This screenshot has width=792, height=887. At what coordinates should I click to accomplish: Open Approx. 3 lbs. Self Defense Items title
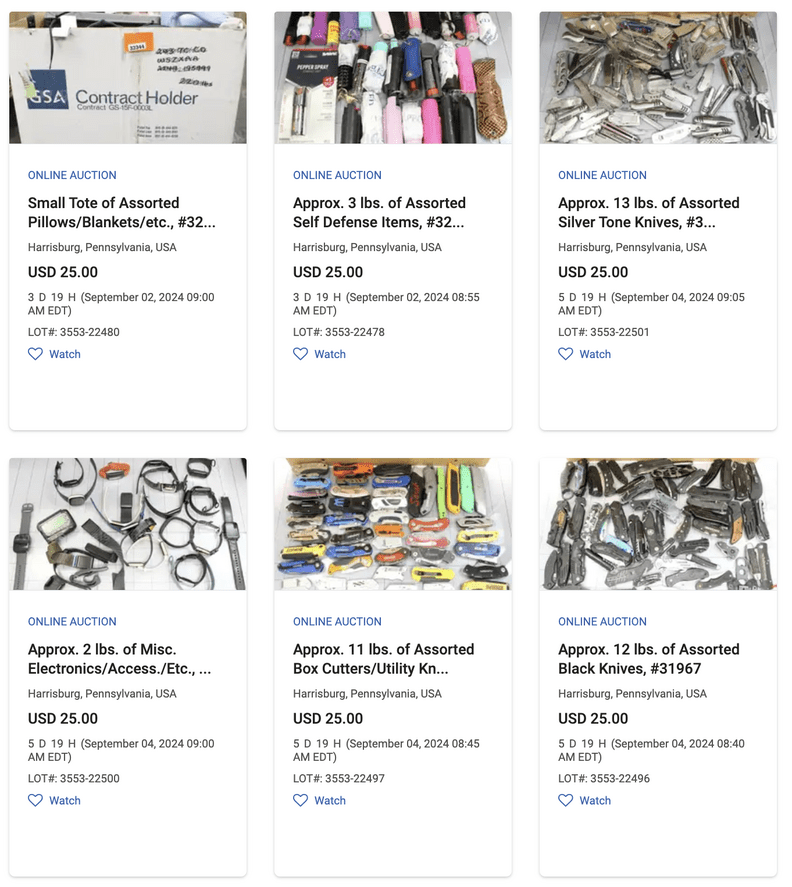point(380,213)
